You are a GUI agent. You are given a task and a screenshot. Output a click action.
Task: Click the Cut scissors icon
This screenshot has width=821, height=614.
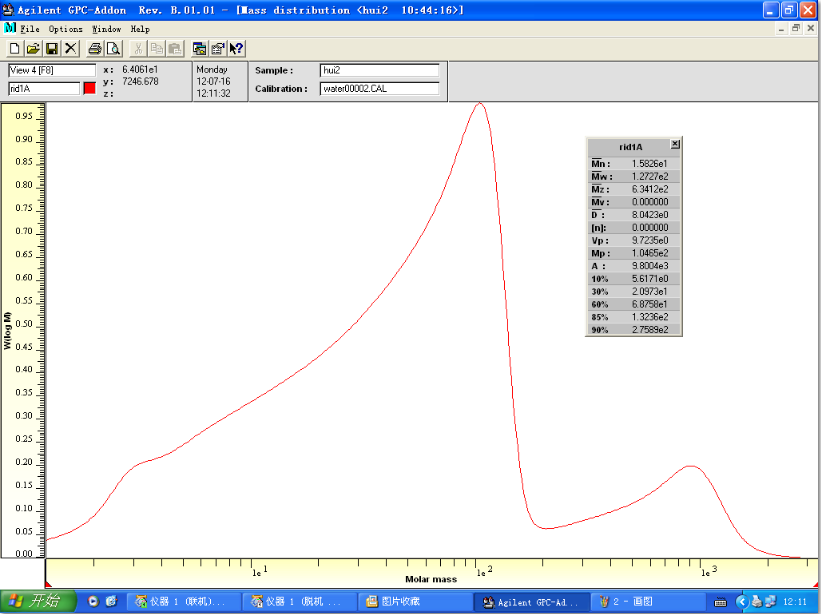point(138,49)
